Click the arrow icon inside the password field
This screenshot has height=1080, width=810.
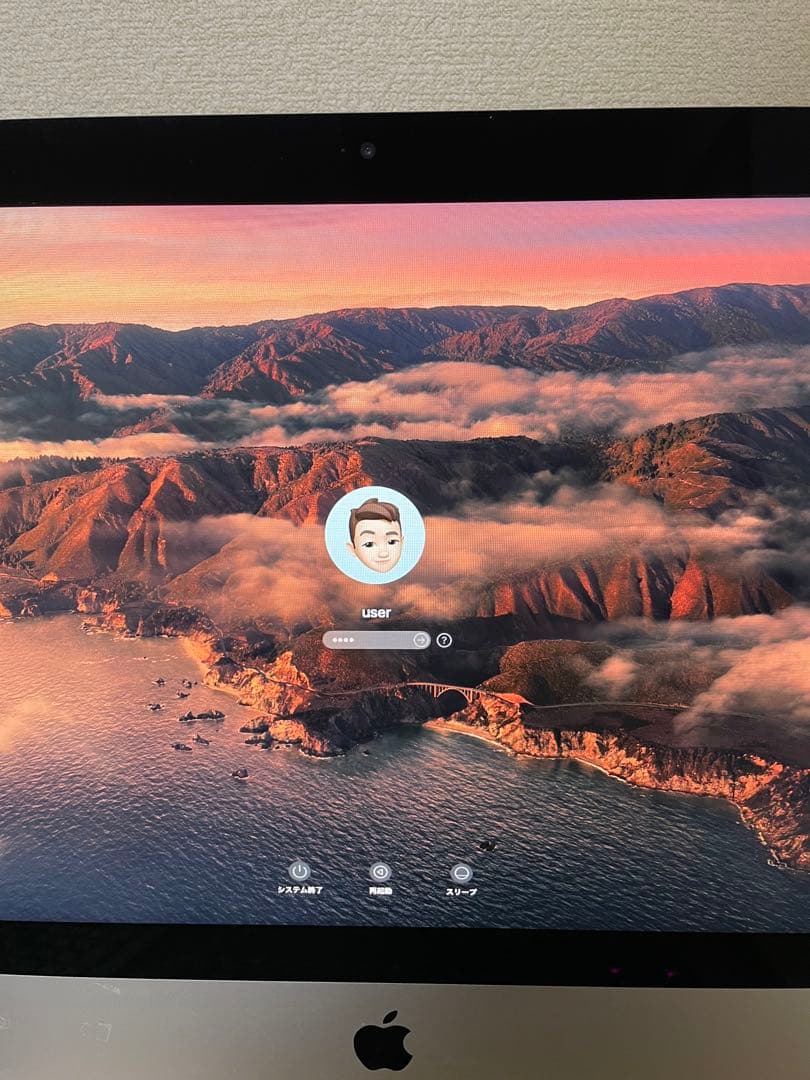point(419,640)
